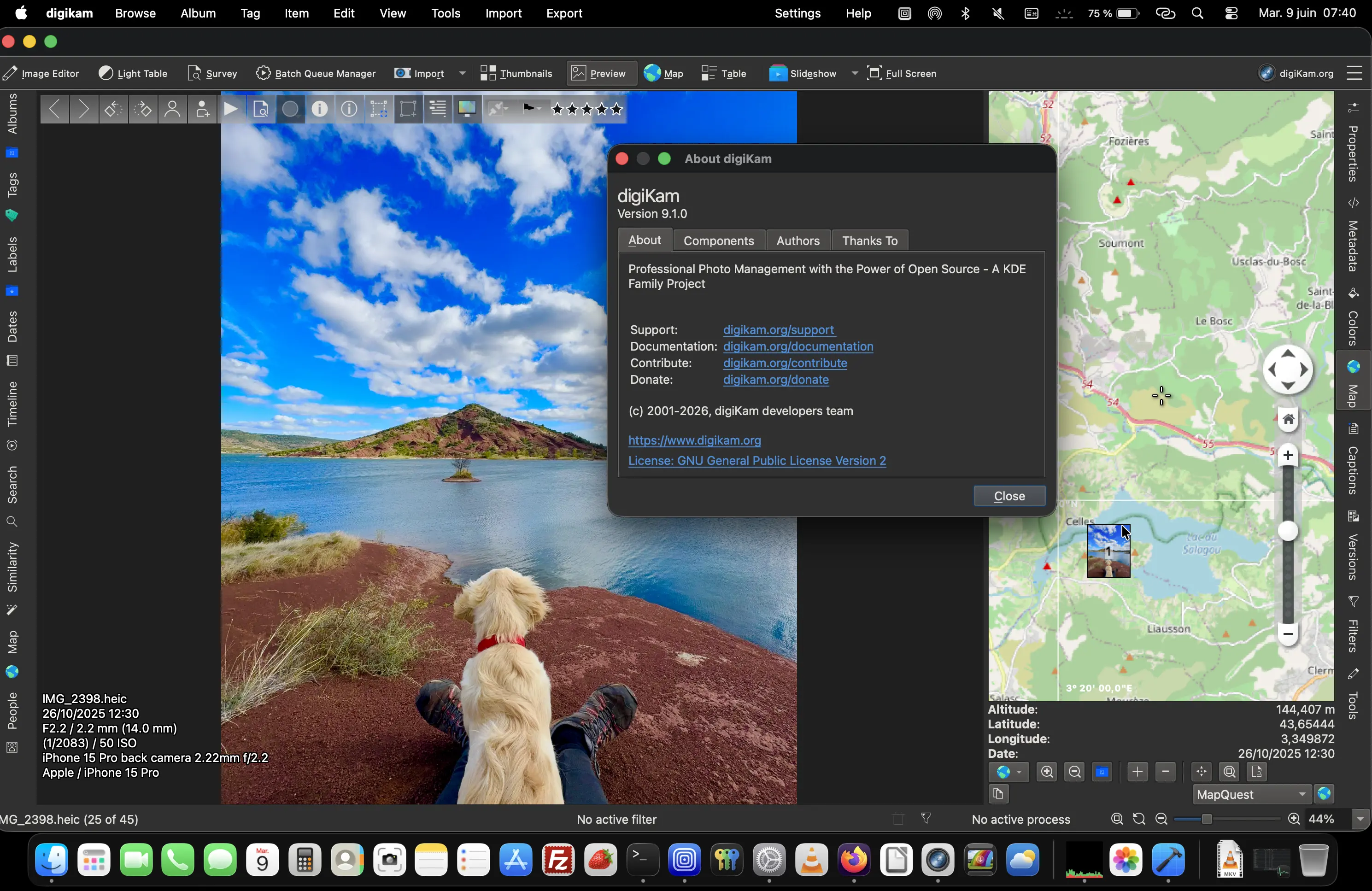Click the show faces person icon
Image resolution: width=1372 pixels, height=891 pixels.
[x=172, y=109]
